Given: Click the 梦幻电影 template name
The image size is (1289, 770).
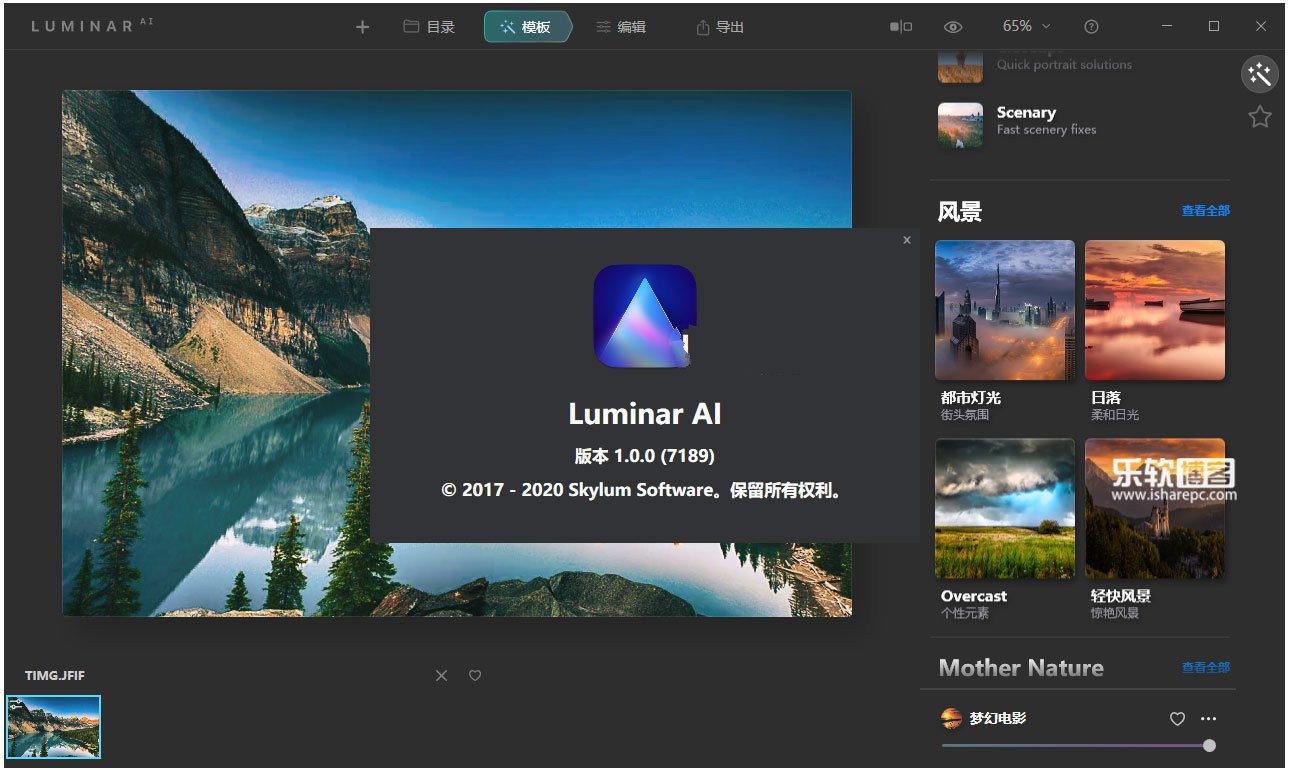Looking at the screenshot, I should pyautogui.click(x=998, y=718).
